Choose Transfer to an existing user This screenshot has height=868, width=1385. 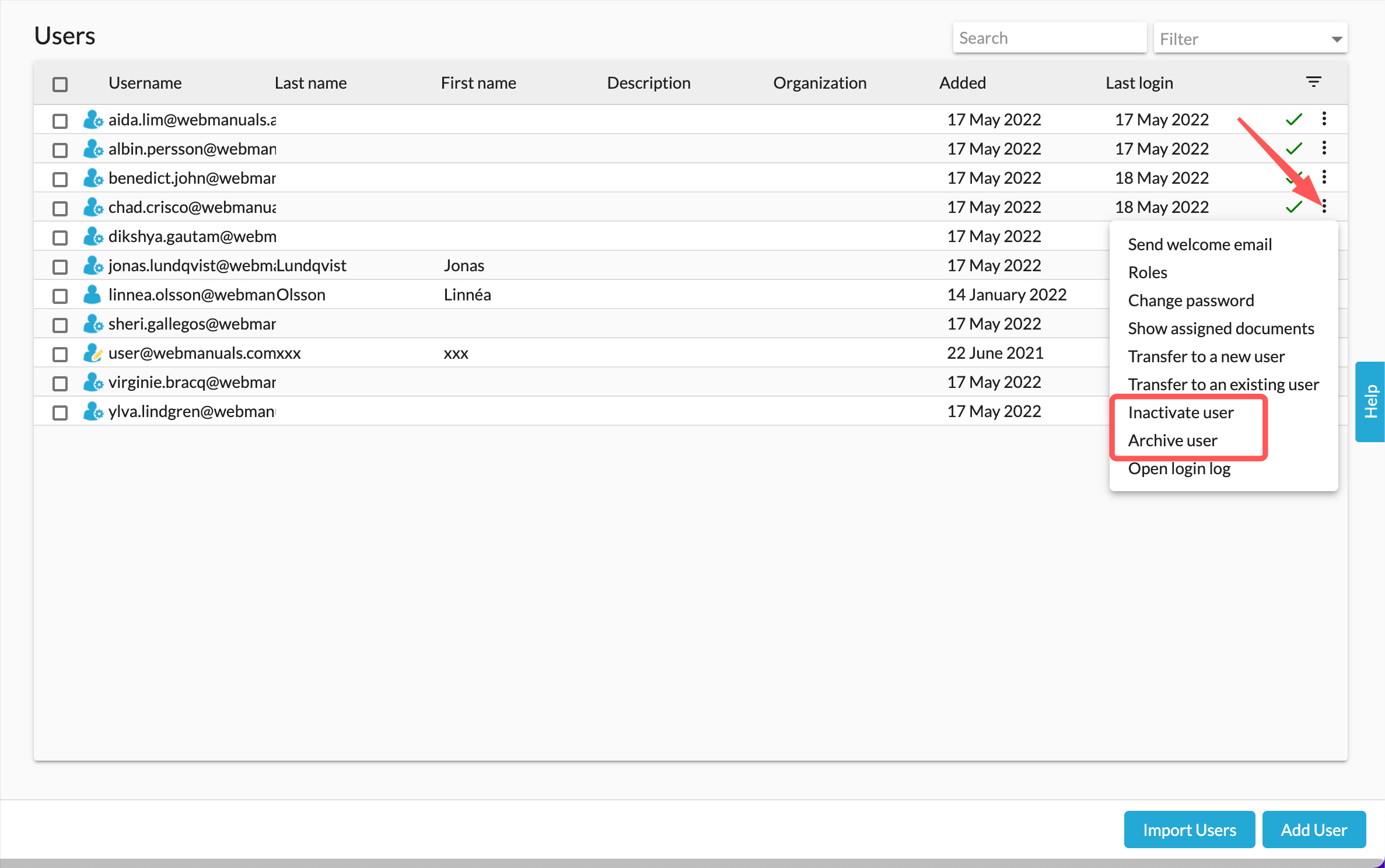click(1223, 384)
